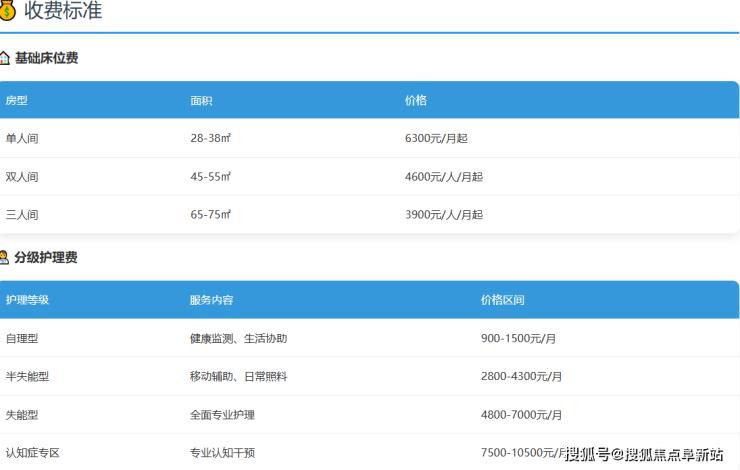Select the 房型 column header
This screenshot has width=740, height=470.
pyautogui.click(x=17, y=101)
